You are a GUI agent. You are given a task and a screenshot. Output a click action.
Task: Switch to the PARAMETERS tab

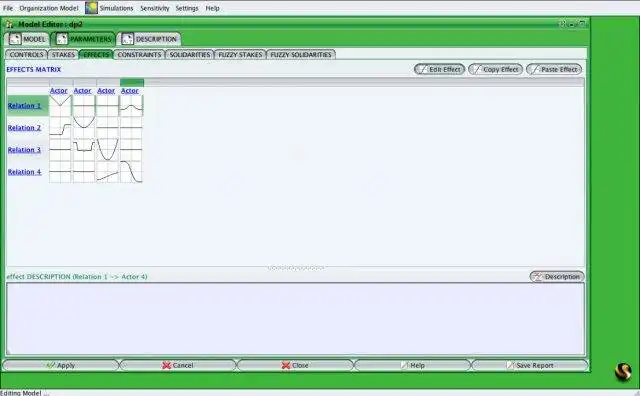tap(83, 39)
